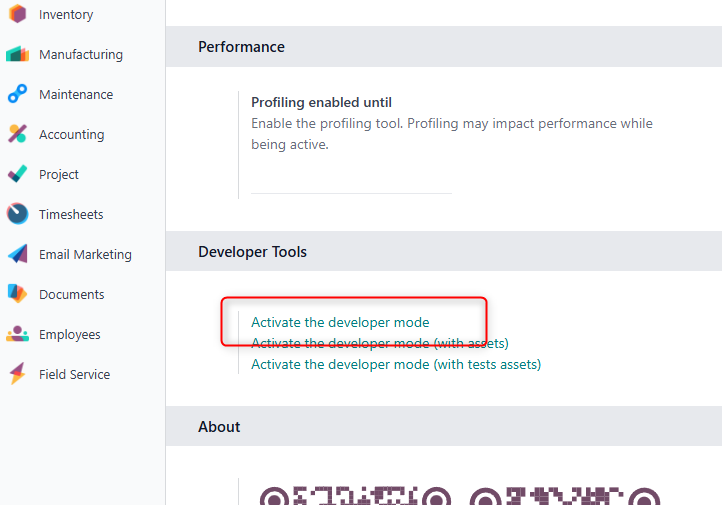Open the Timesheets settings label
This screenshot has width=722, height=505.
coord(71,215)
